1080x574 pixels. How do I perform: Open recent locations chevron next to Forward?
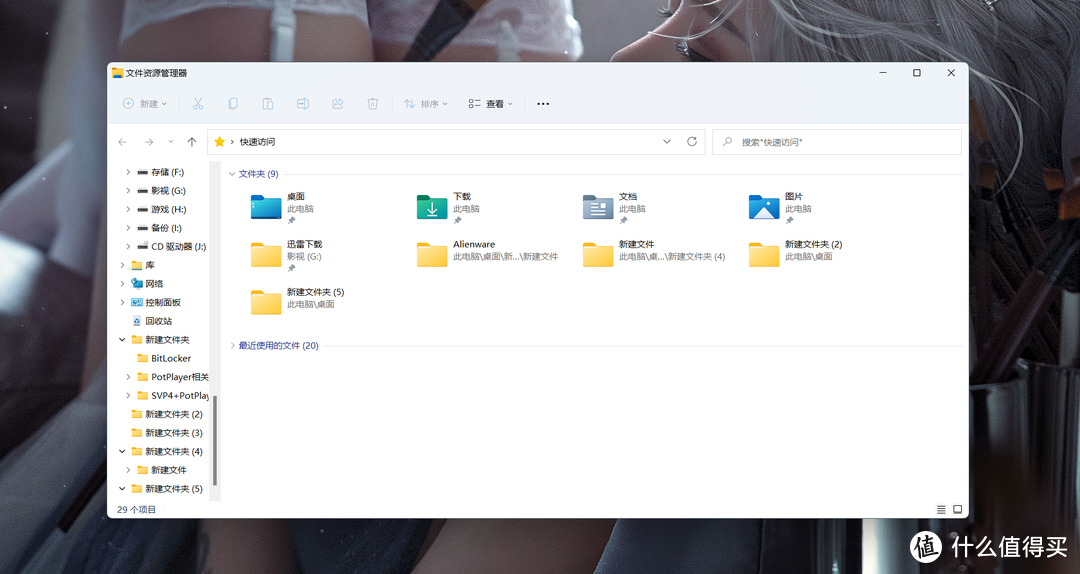pyautogui.click(x=171, y=142)
